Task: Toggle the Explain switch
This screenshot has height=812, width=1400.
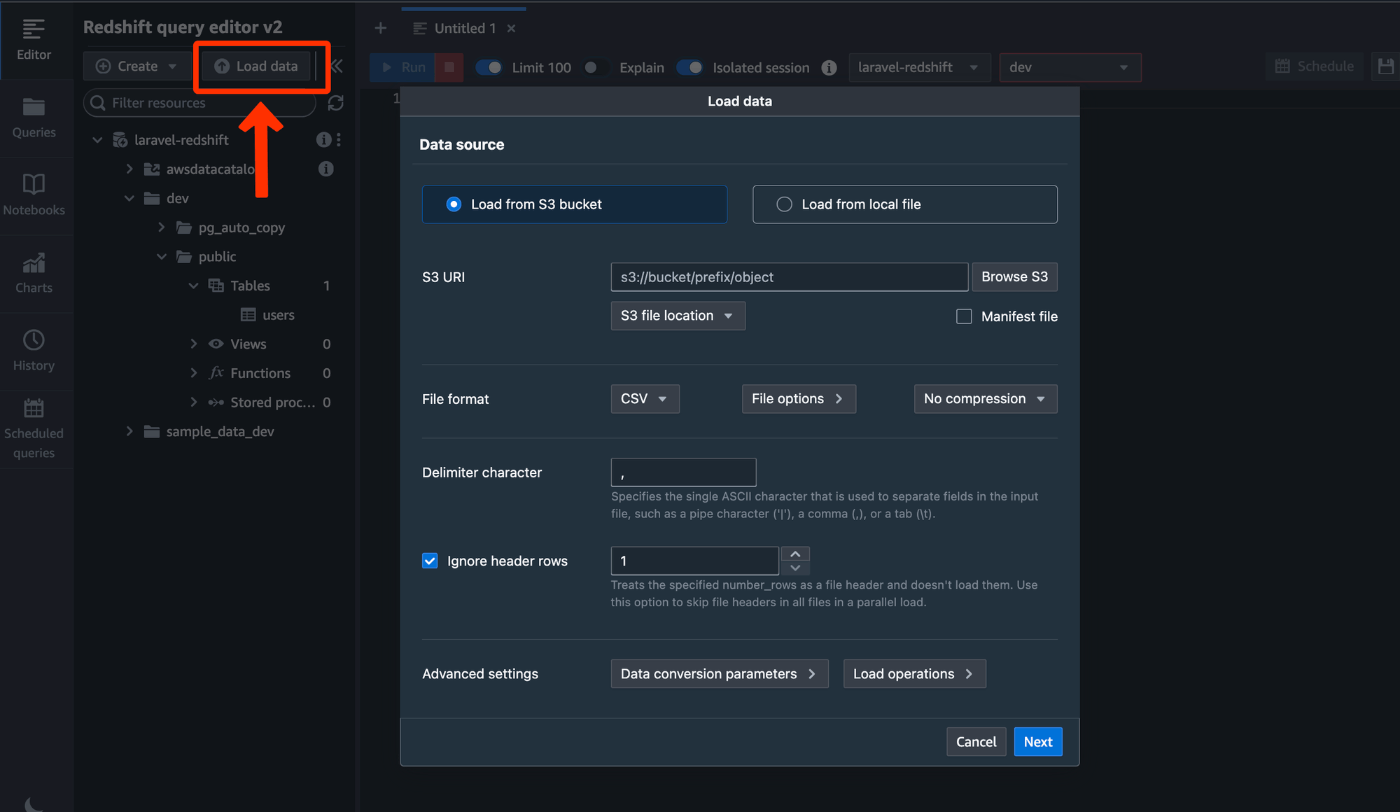Action: [x=596, y=67]
